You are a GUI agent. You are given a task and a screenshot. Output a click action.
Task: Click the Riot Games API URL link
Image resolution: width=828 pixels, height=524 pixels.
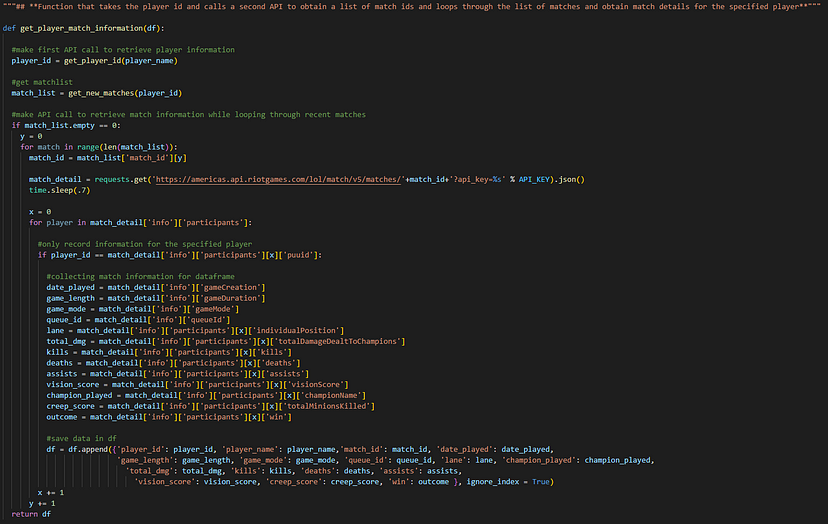point(278,180)
